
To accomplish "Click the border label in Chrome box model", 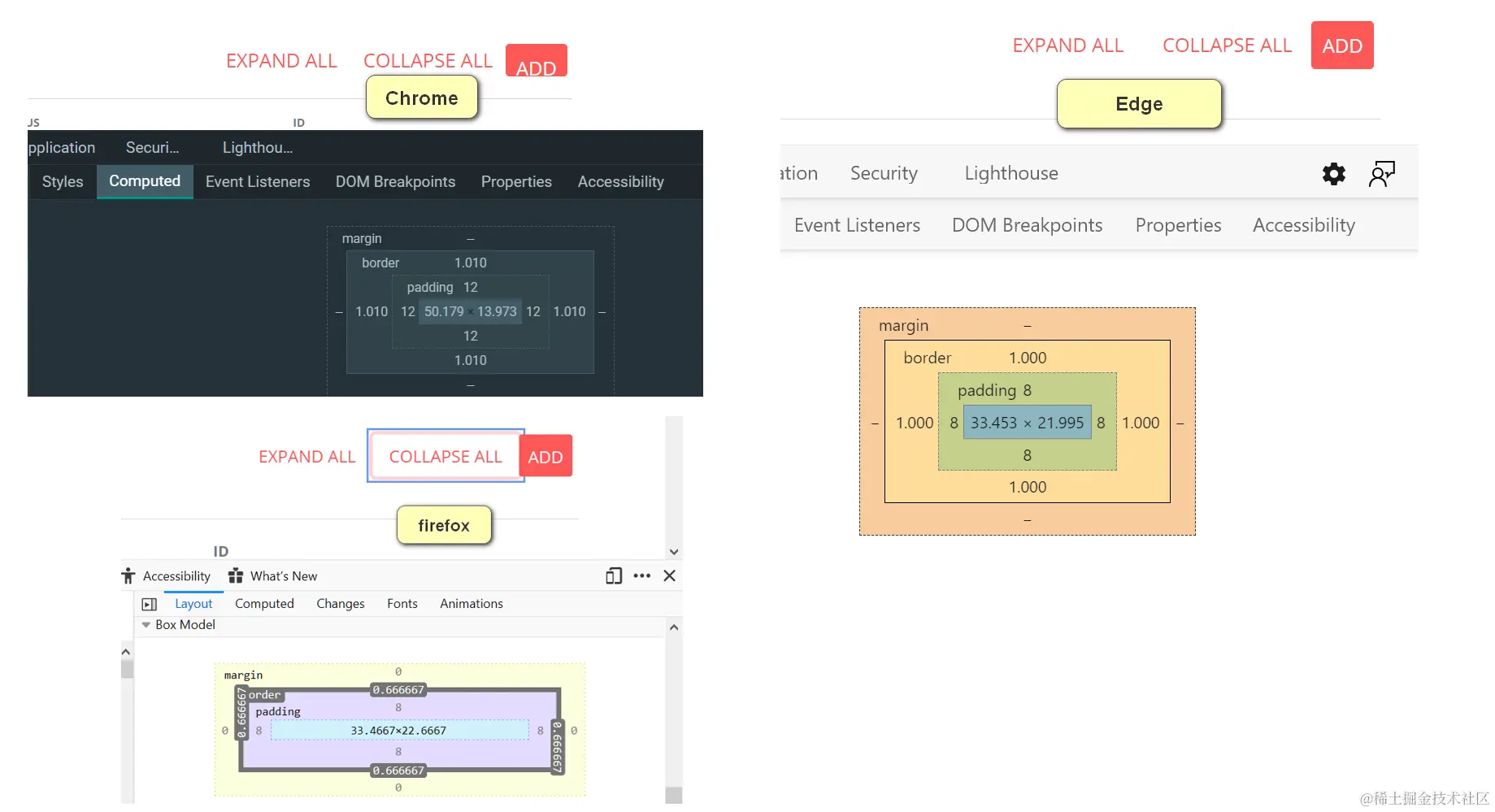I will point(380,263).
